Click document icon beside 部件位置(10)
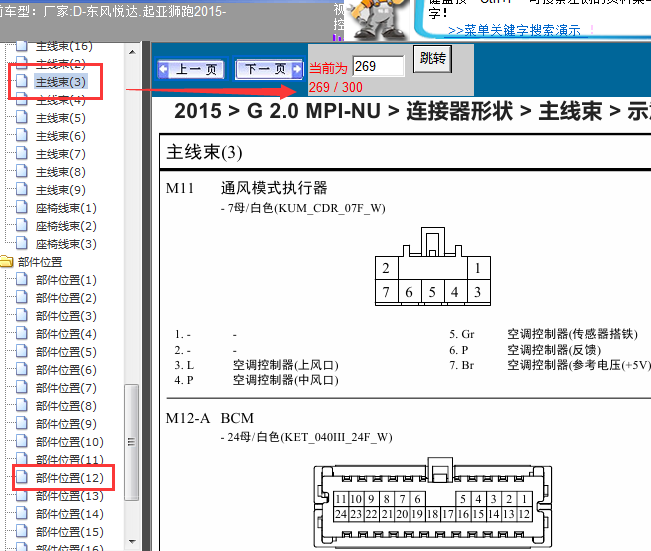This screenshot has width=651, height=551. click(x=22, y=441)
